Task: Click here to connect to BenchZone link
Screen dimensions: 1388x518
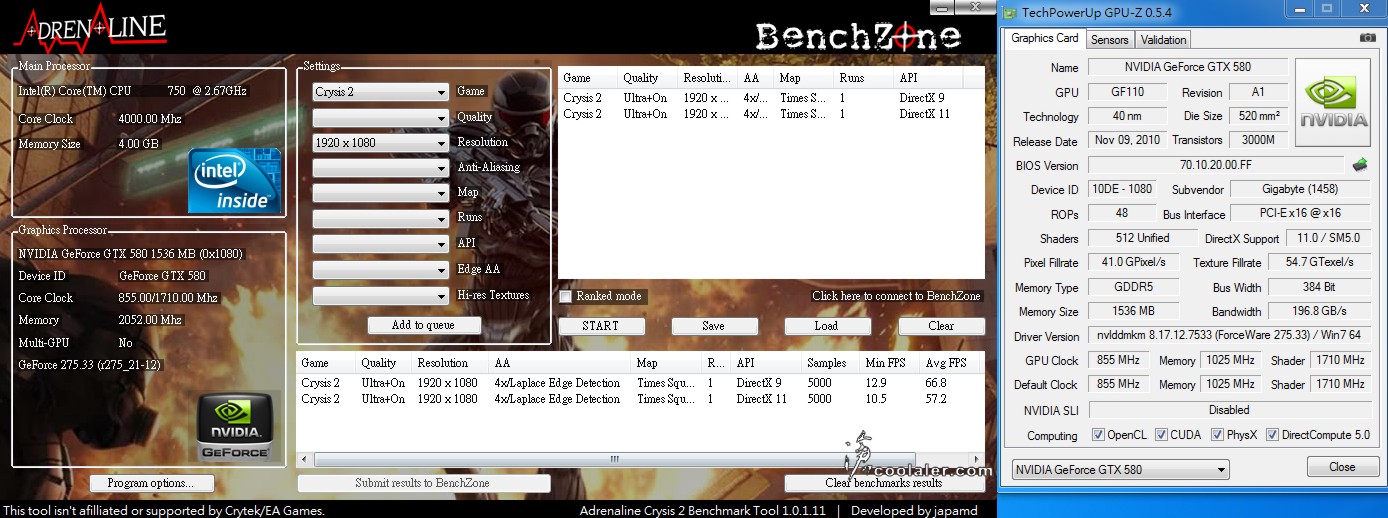Action: pyautogui.click(x=897, y=296)
